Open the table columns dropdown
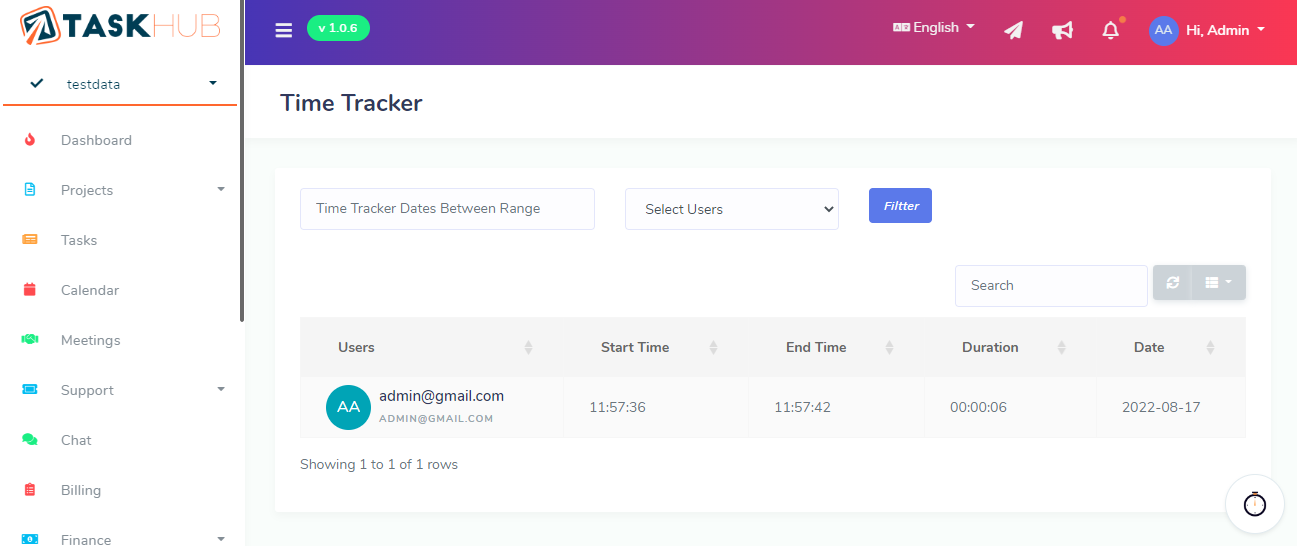The height and width of the screenshot is (546, 1297). [1218, 283]
